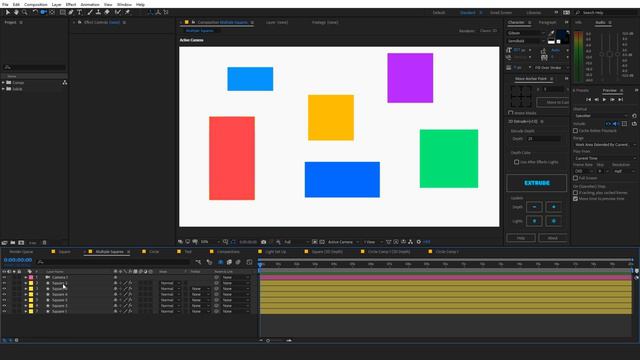Click the eyedropper in Character panel

[x=551, y=33]
